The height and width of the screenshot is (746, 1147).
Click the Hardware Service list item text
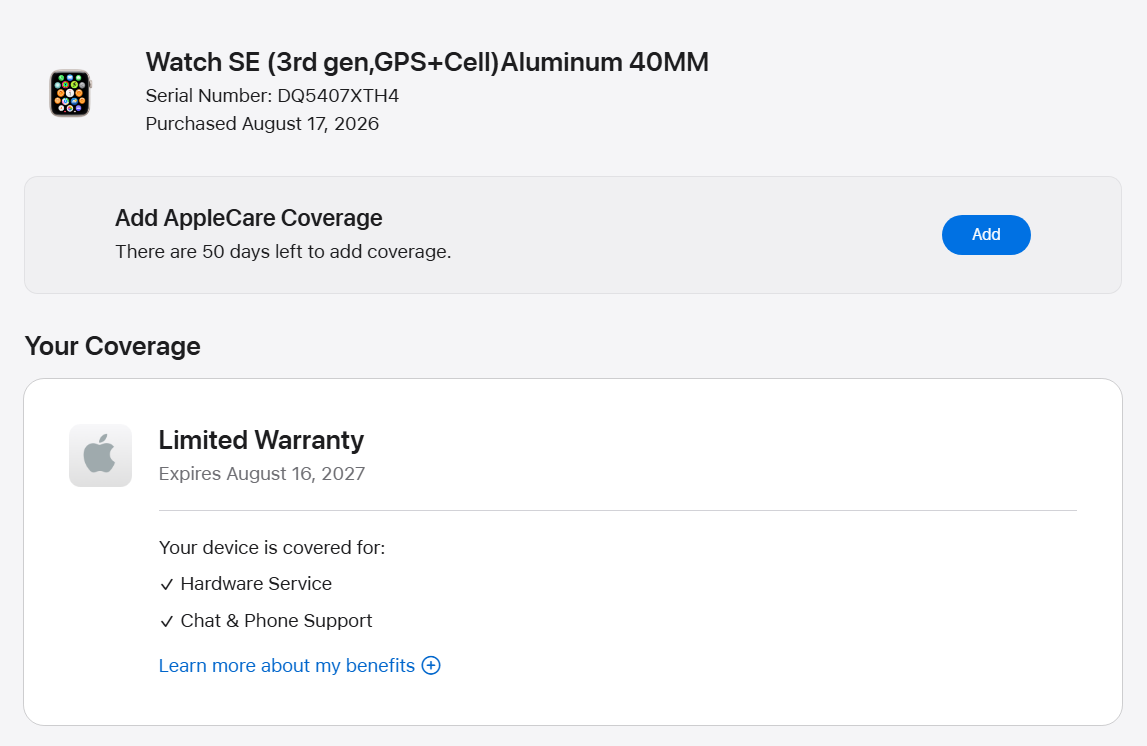[x=256, y=584]
